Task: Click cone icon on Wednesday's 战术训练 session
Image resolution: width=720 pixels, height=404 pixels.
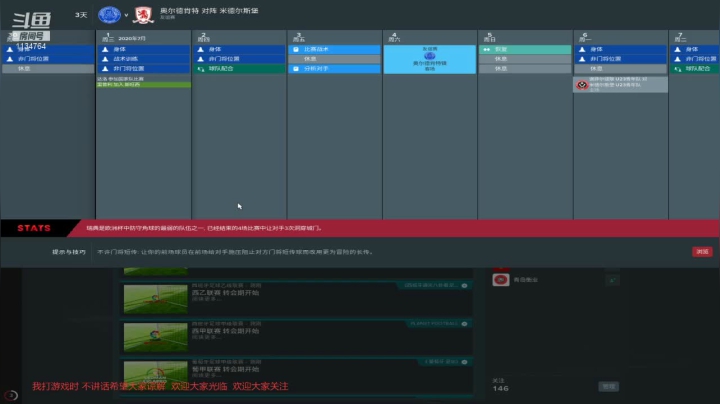Action: [x=105, y=59]
